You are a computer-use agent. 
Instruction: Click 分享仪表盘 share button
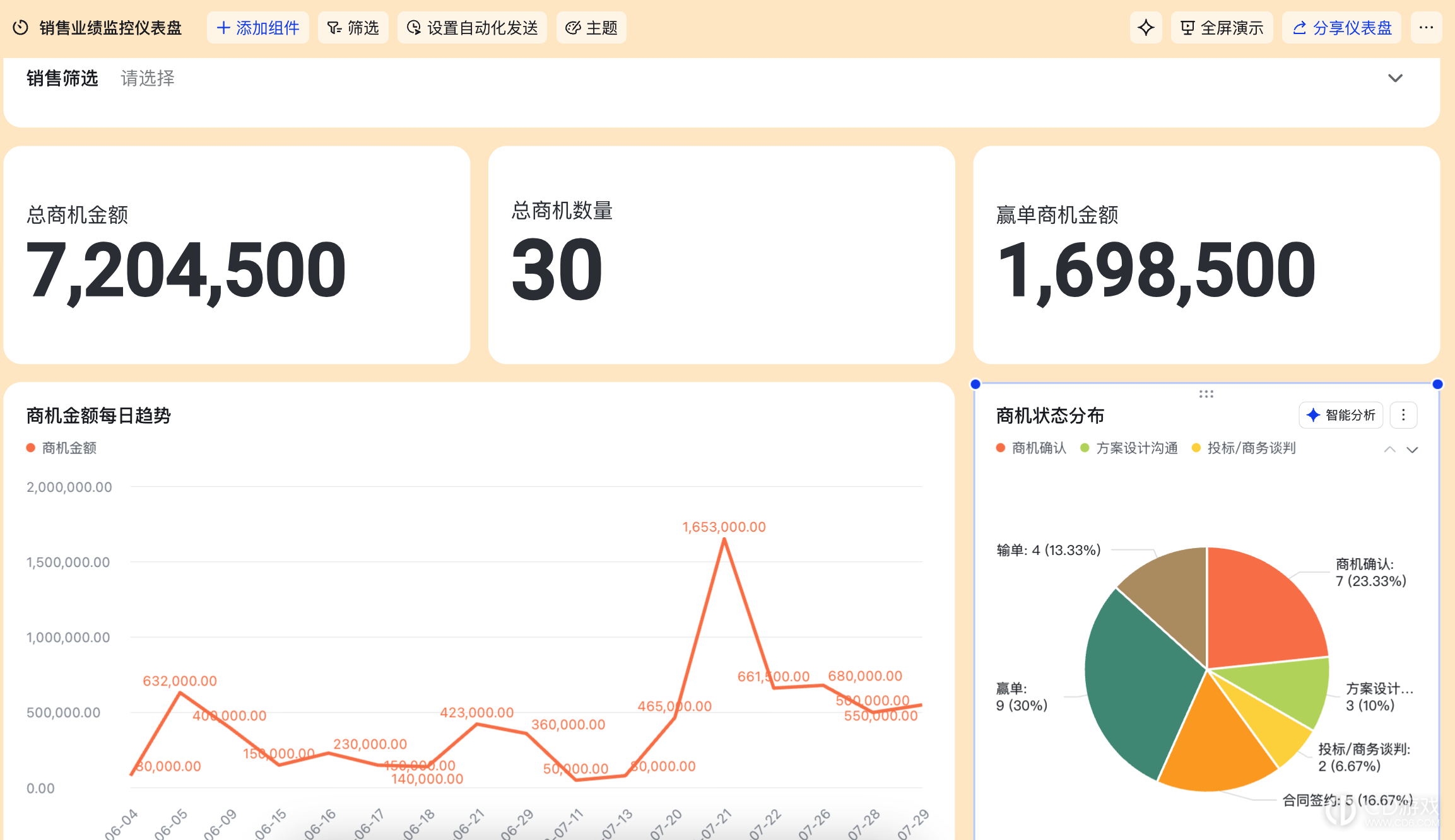click(1341, 28)
